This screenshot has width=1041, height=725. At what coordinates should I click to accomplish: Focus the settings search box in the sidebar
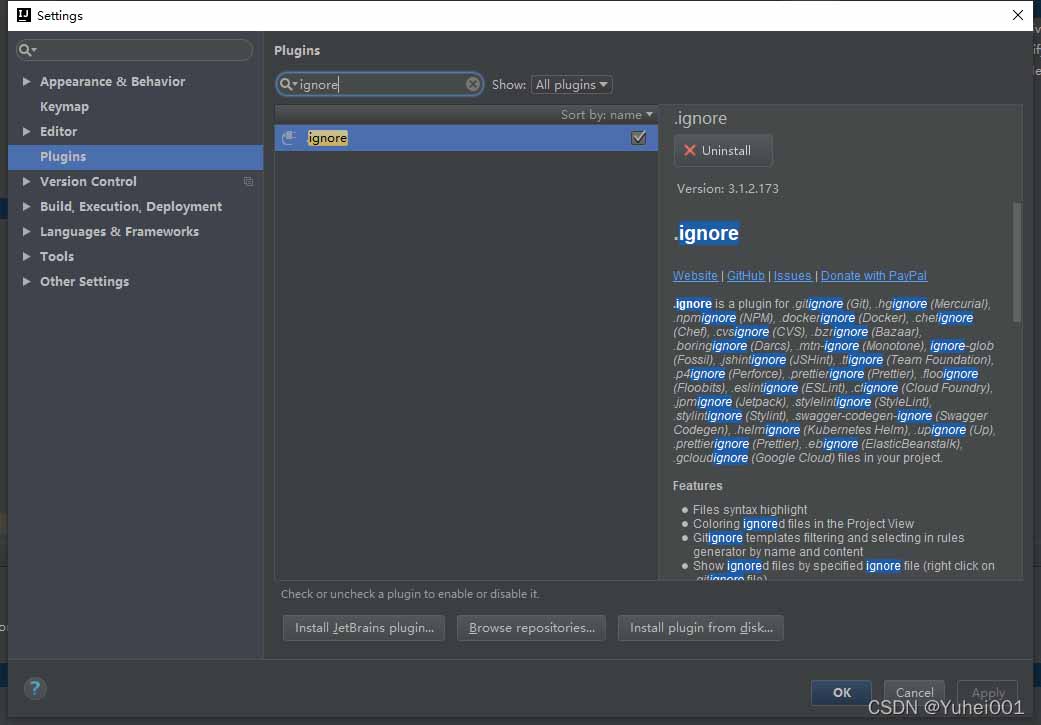135,50
